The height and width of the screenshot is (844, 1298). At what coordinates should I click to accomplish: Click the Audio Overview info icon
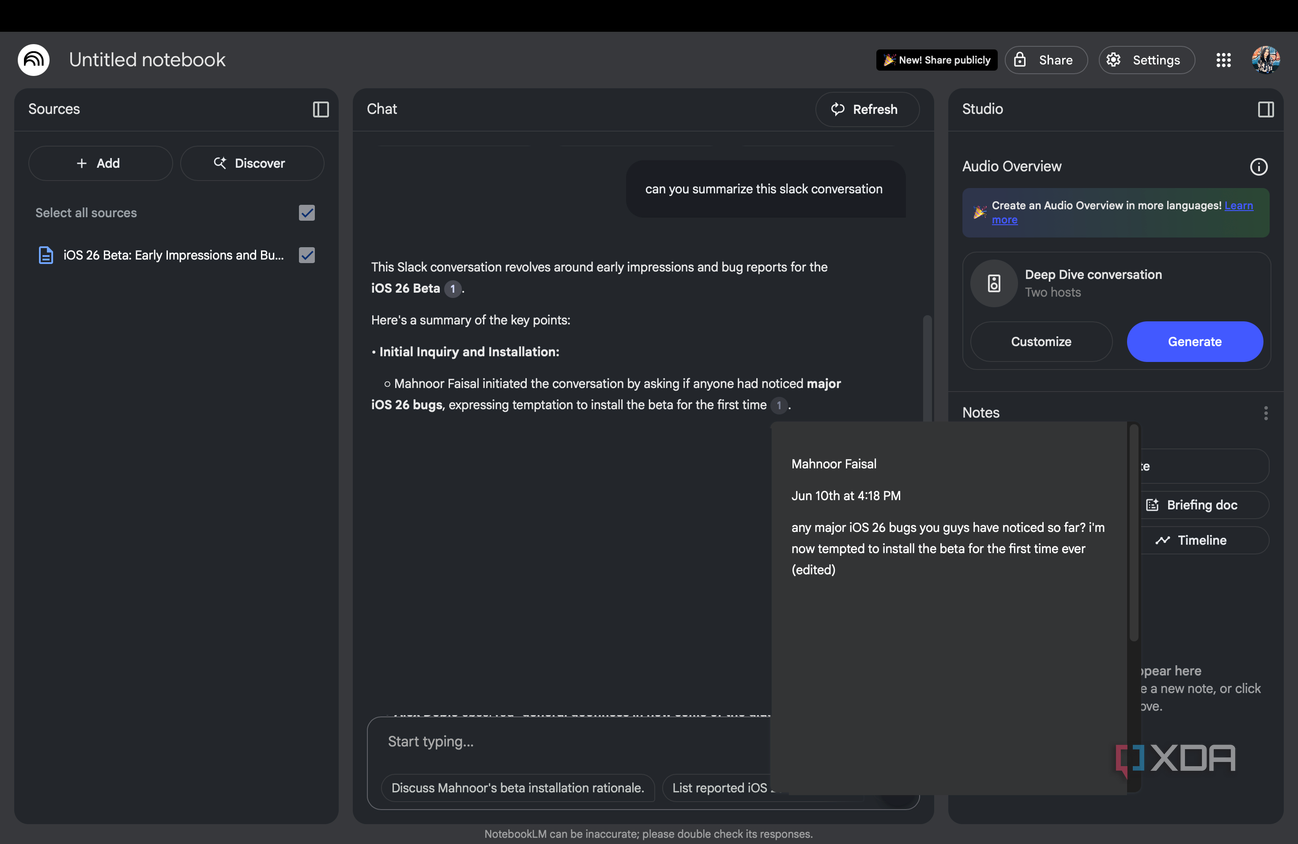1258,167
